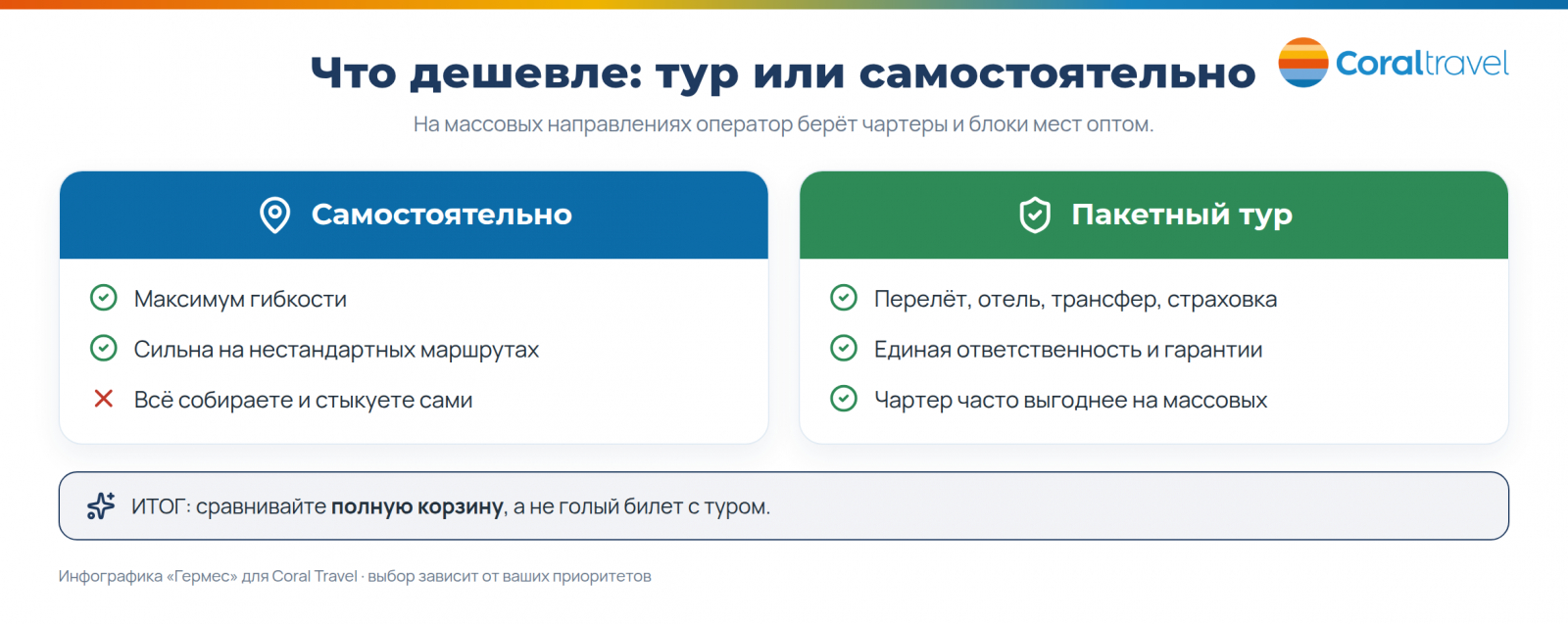Click the check icon beside Сильна на нестандартных маршрутах
Image resolution: width=1568 pixels, height=624 pixels.
click(x=103, y=348)
